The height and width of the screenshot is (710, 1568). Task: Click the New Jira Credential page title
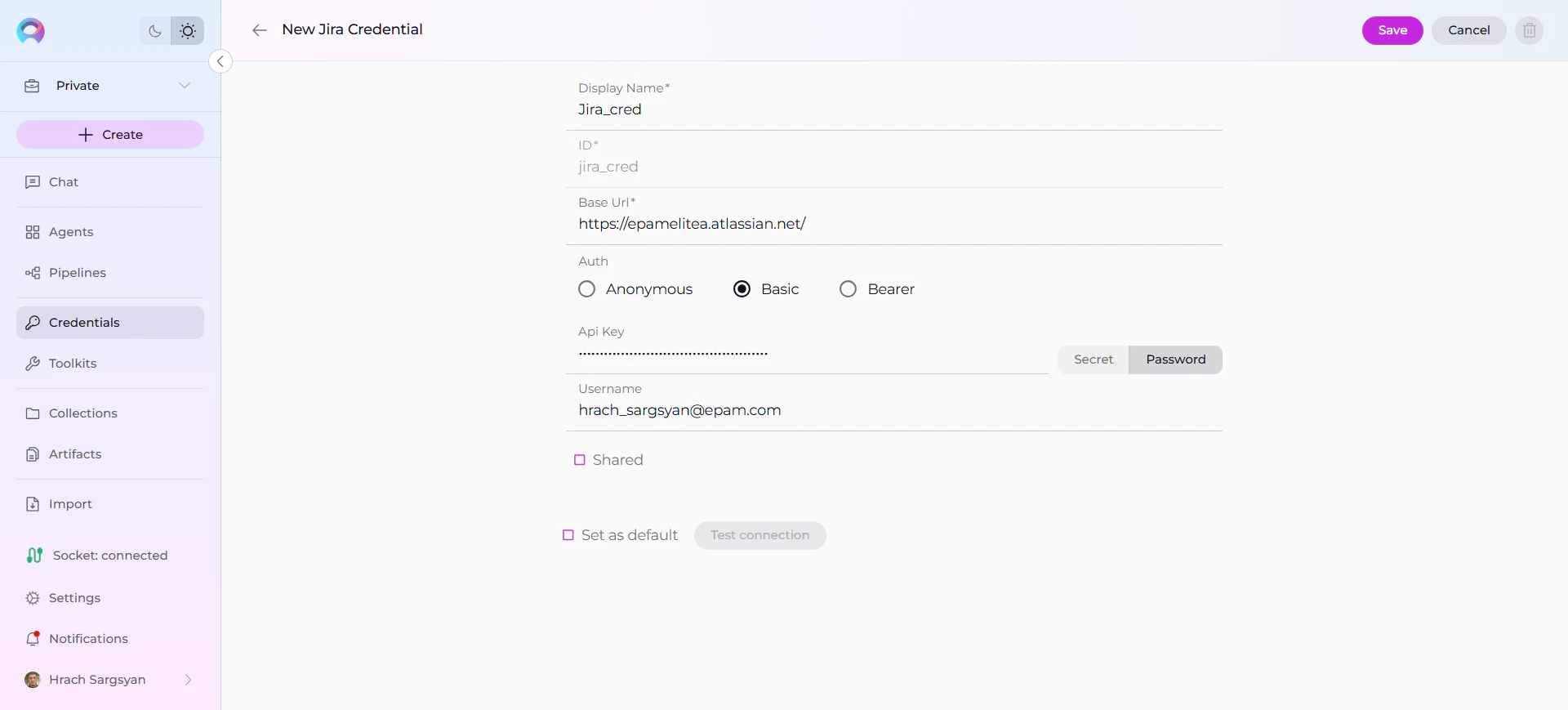pyautogui.click(x=352, y=29)
